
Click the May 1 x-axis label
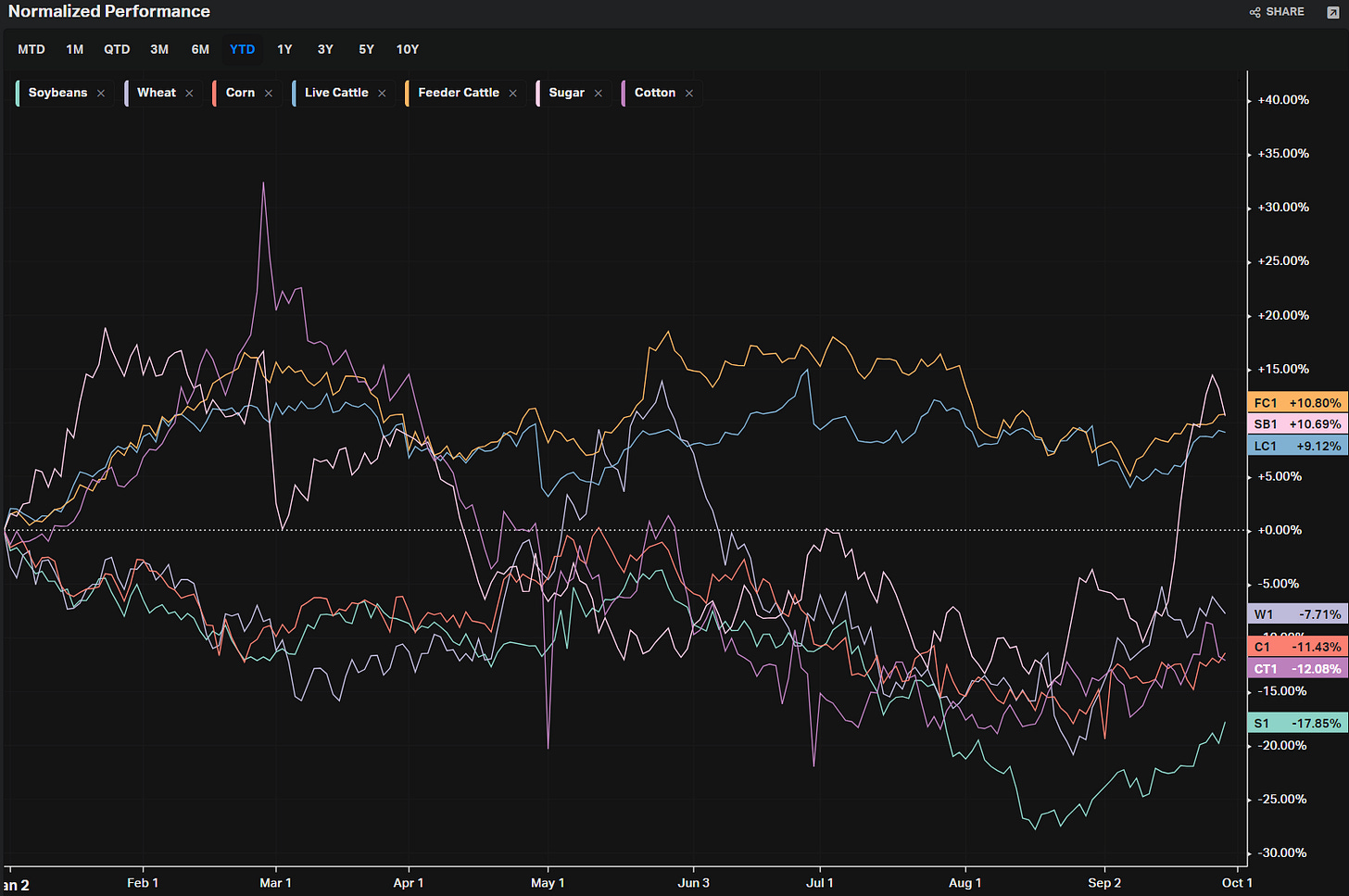coord(548,883)
